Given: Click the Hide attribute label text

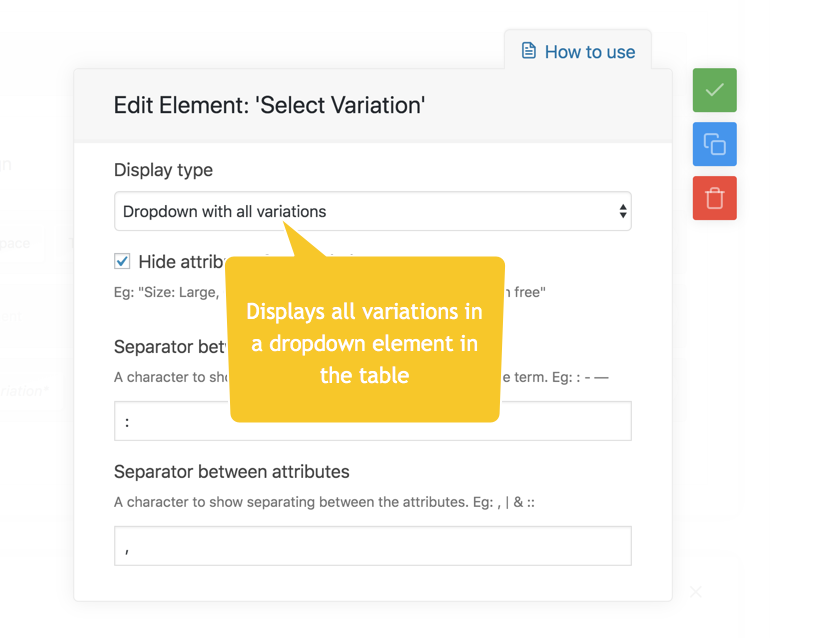Looking at the screenshot, I should [182, 262].
